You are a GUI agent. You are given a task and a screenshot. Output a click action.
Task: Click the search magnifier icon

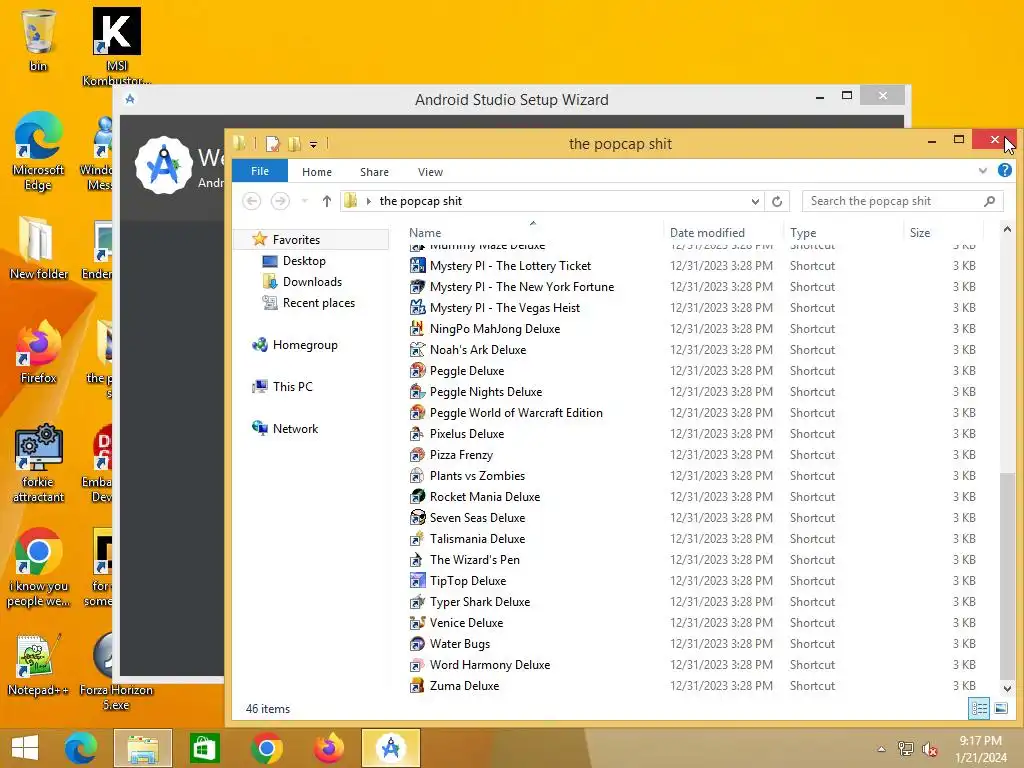(989, 201)
